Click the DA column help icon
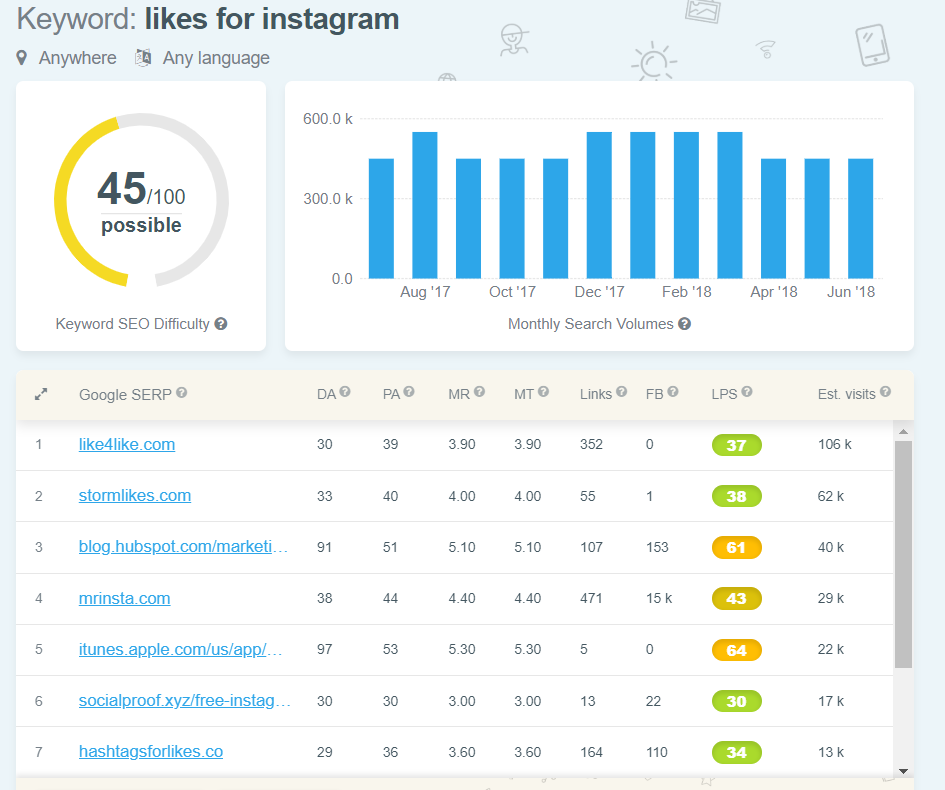 tap(345, 392)
